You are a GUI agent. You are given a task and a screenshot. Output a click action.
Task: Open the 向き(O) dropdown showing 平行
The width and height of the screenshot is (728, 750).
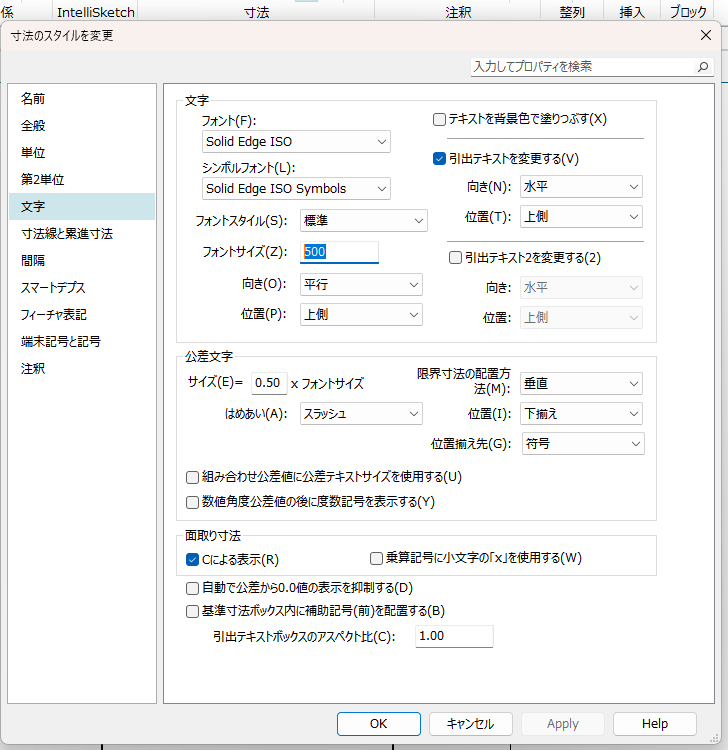[361, 285]
